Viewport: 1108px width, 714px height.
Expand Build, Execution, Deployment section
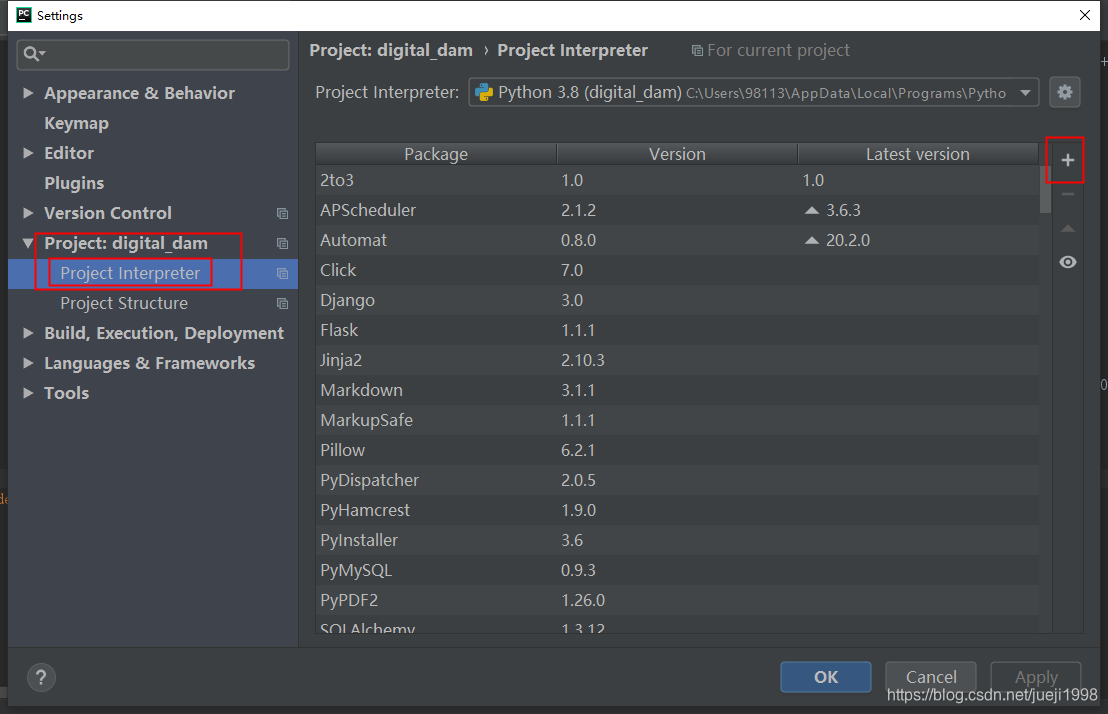click(x=28, y=333)
